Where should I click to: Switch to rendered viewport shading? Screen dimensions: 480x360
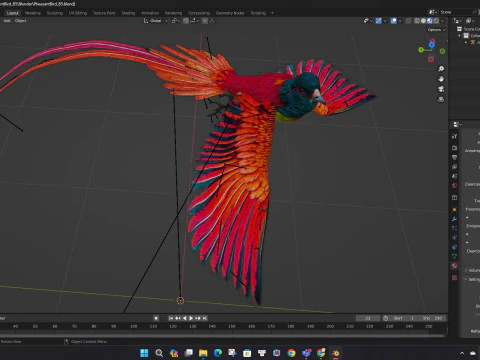(x=436, y=21)
